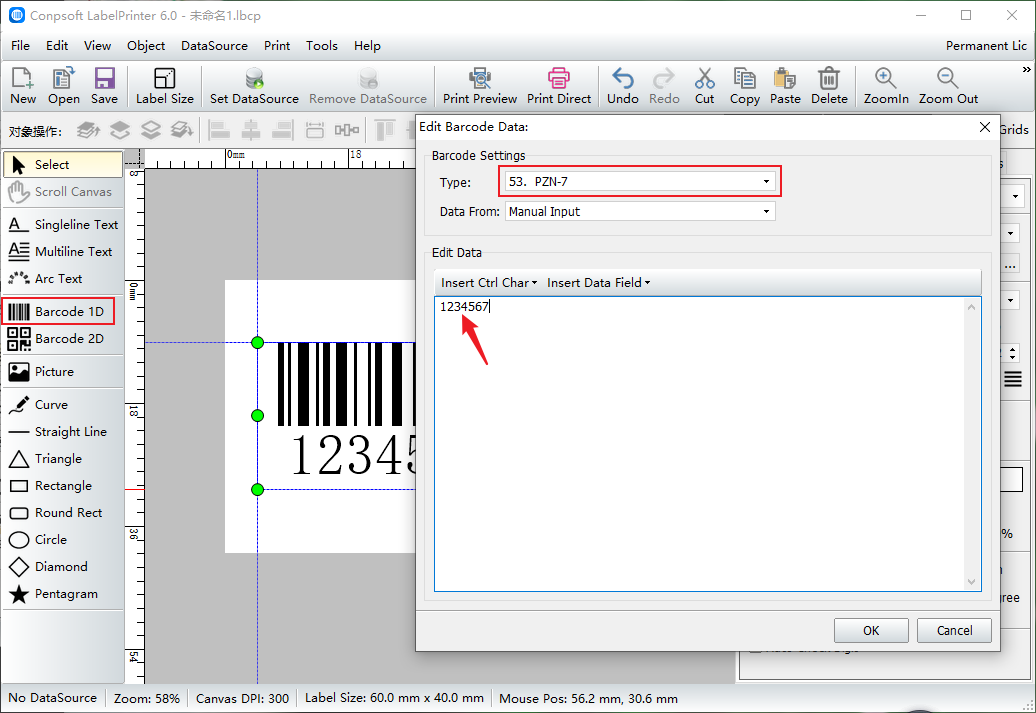Click green handle on barcode's top-left corner
This screenshot has width=1036, height=713.
click(258, 342)
